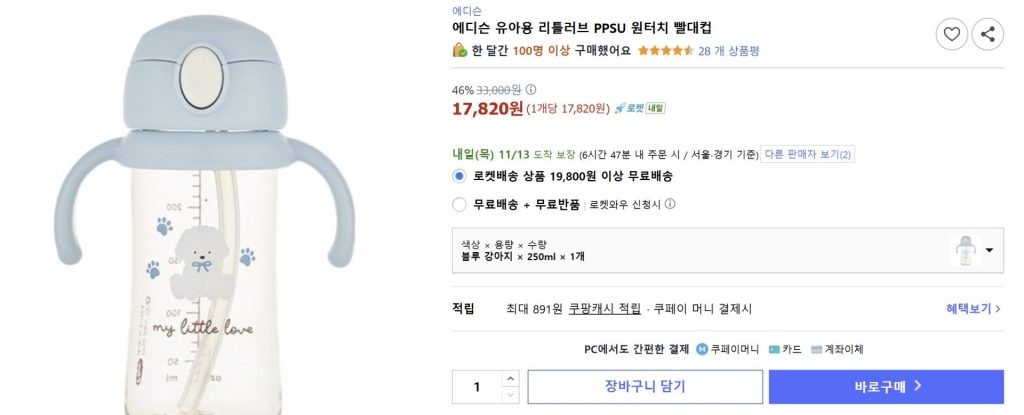Viewport: 1024px width, 415px height.
Task: Open the 28 개 상품평 reviews link
Action: [x=728, y=51]
